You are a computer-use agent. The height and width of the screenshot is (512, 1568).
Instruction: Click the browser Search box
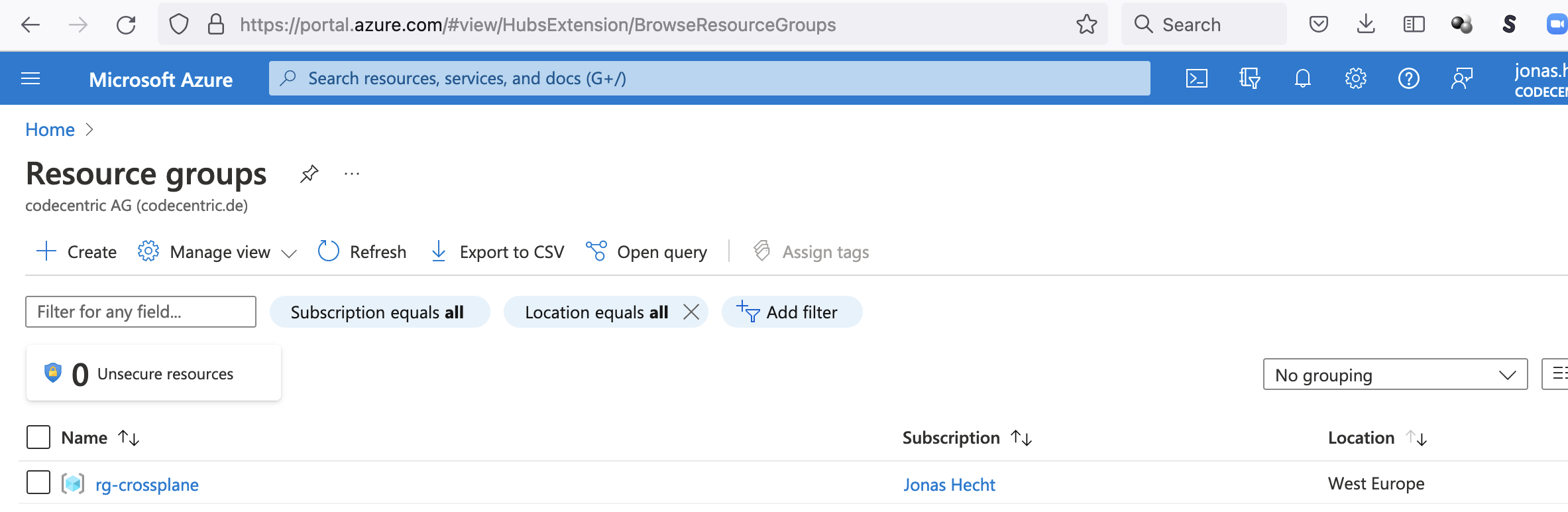[1204, 25]
